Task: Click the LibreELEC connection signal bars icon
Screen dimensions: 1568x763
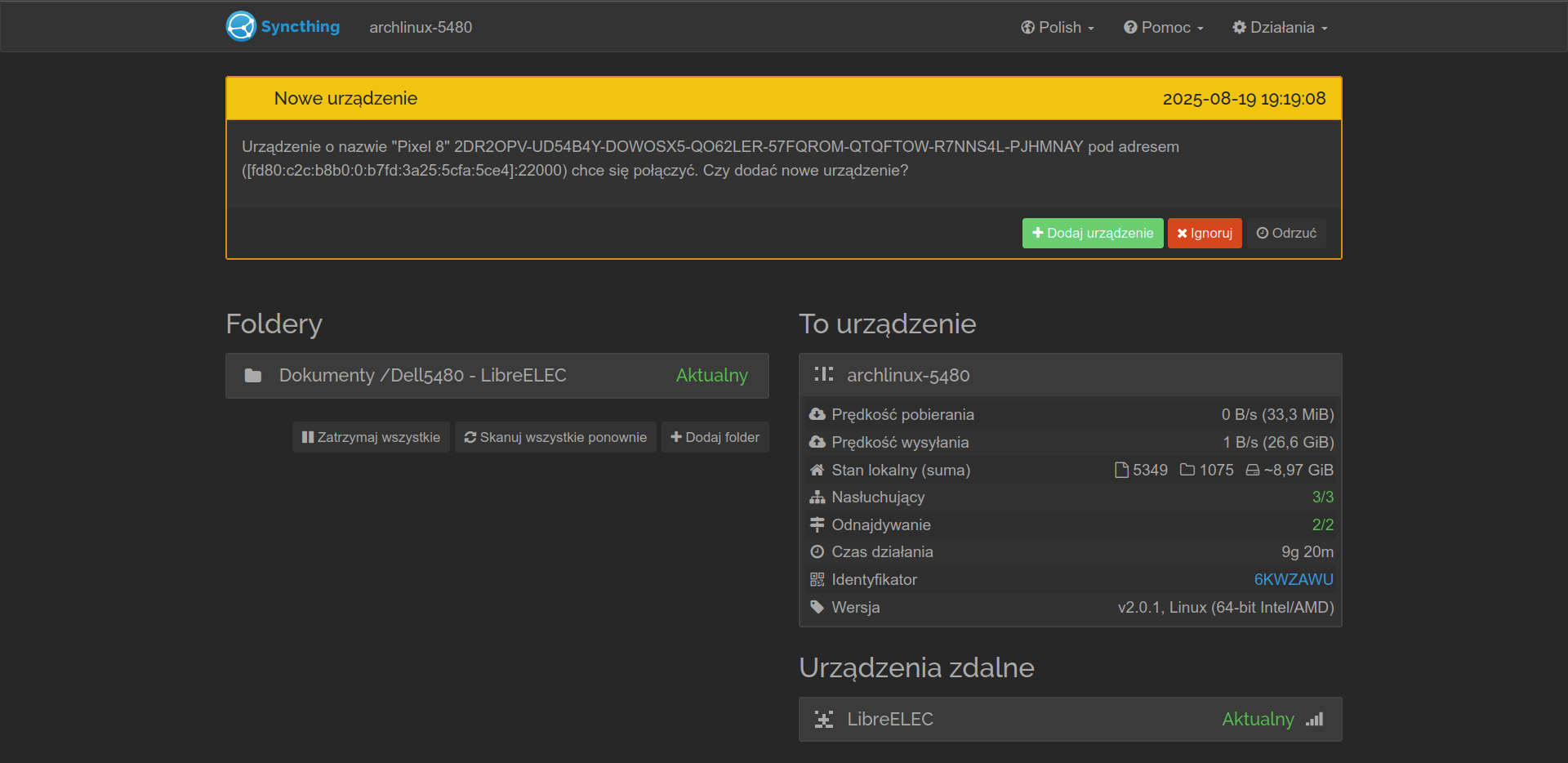Action: (x=1314, y=720)
